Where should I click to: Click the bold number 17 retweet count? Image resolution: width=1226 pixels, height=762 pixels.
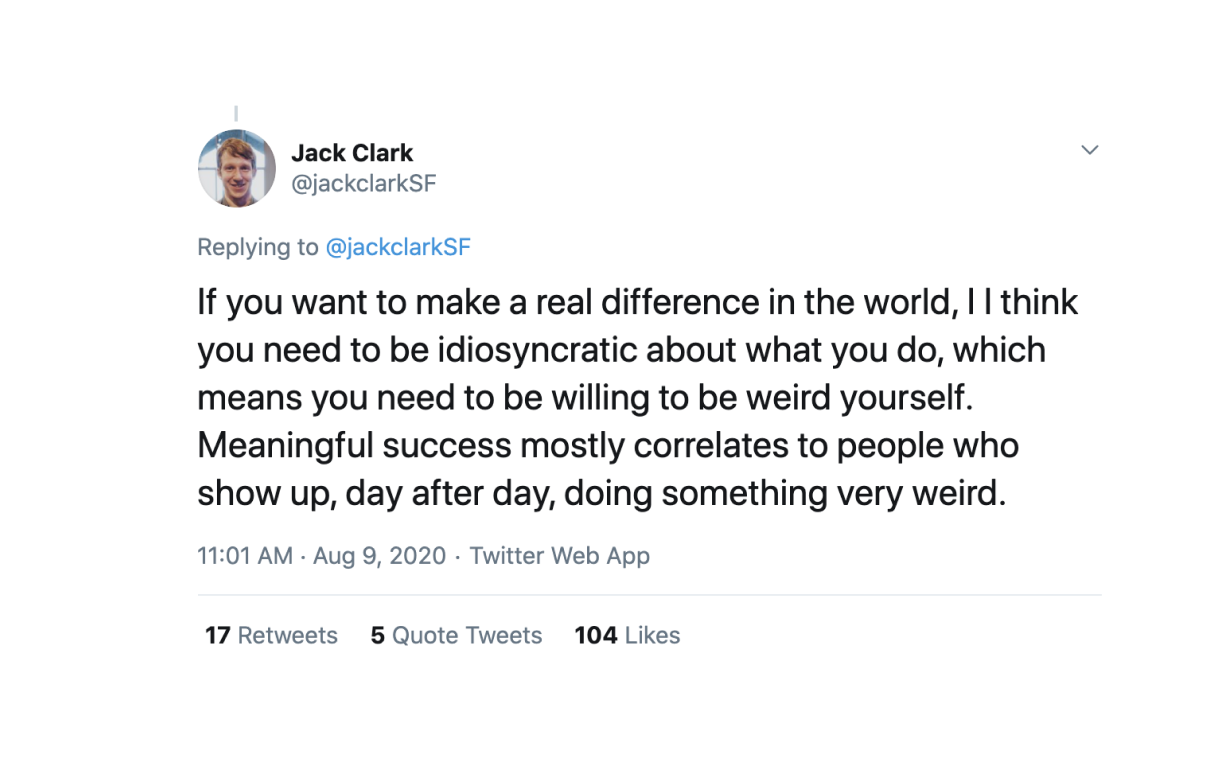click(x=218, y=635)
